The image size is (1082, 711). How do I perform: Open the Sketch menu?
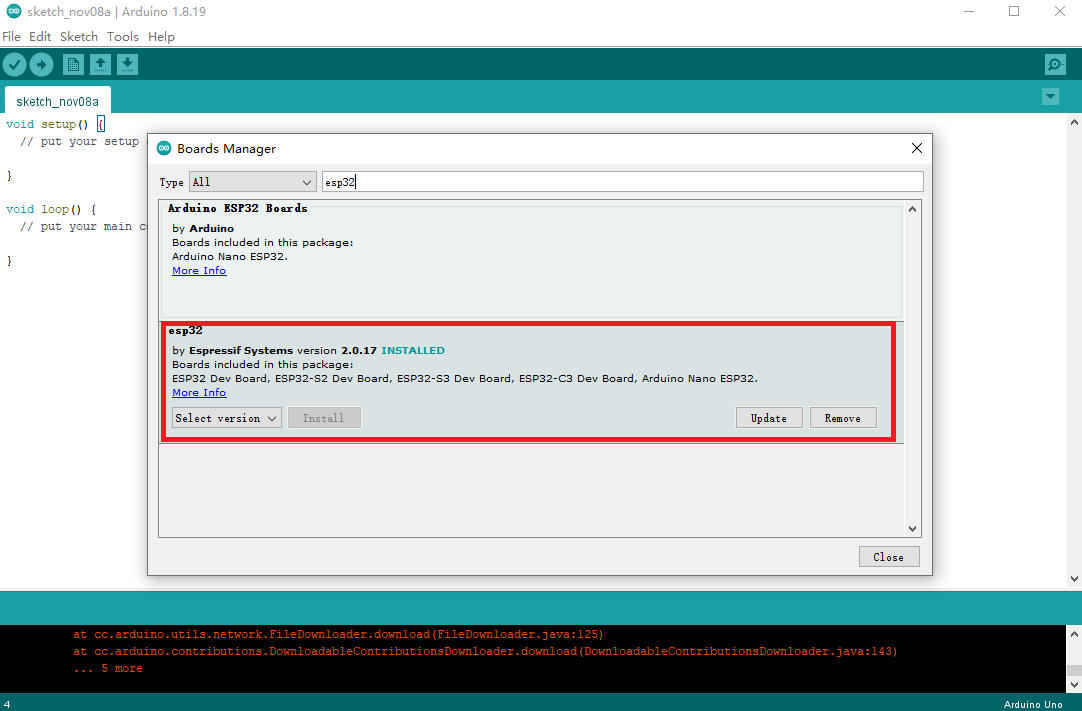tap(79, 37)
